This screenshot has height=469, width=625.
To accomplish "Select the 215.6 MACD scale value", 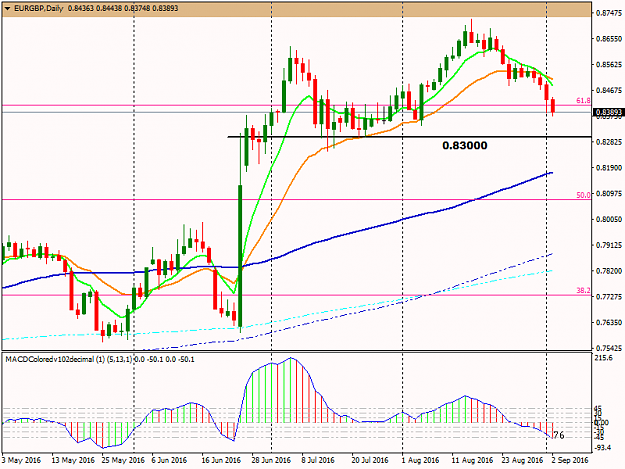I will pos(603,358).
